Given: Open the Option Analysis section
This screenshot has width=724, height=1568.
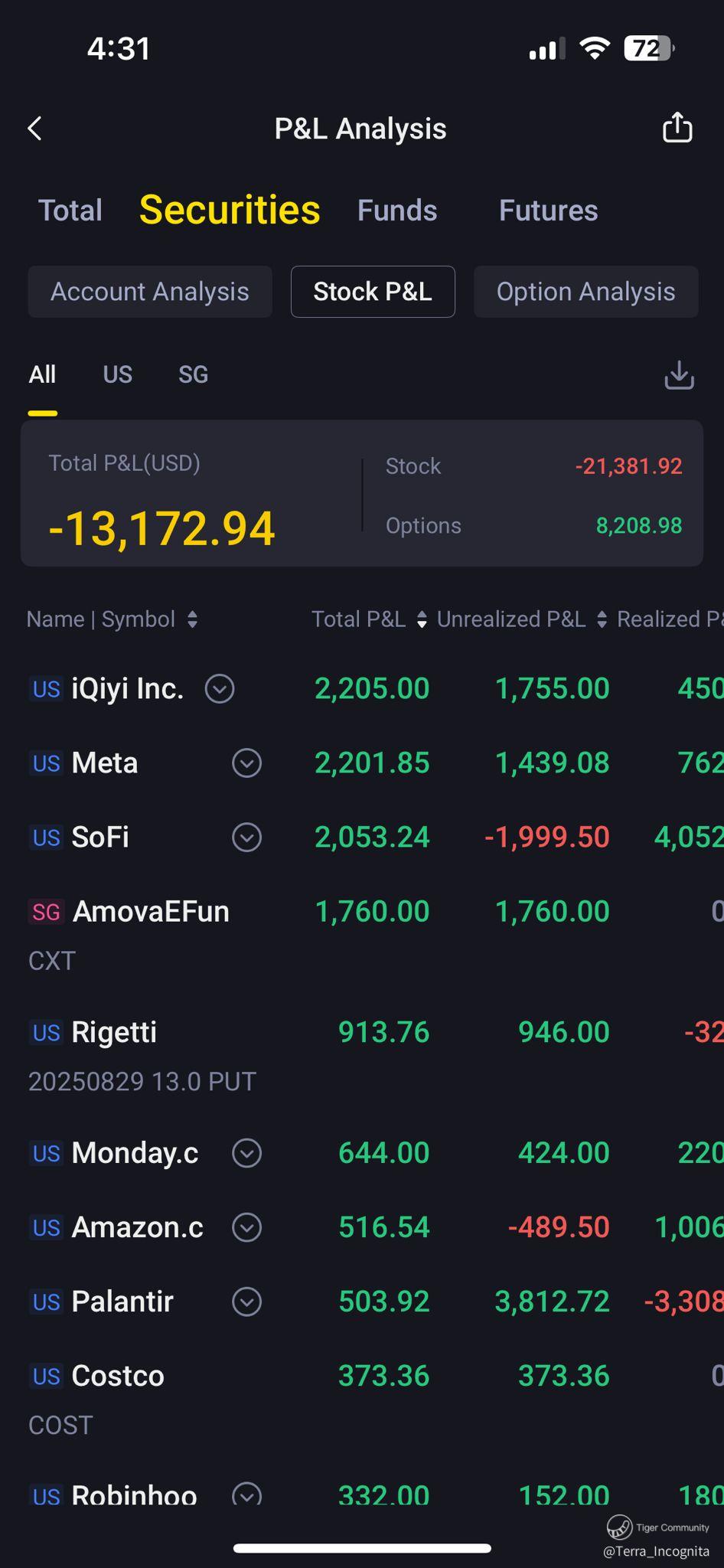Looking at the screenshot, I should click(x=586, y=292).
